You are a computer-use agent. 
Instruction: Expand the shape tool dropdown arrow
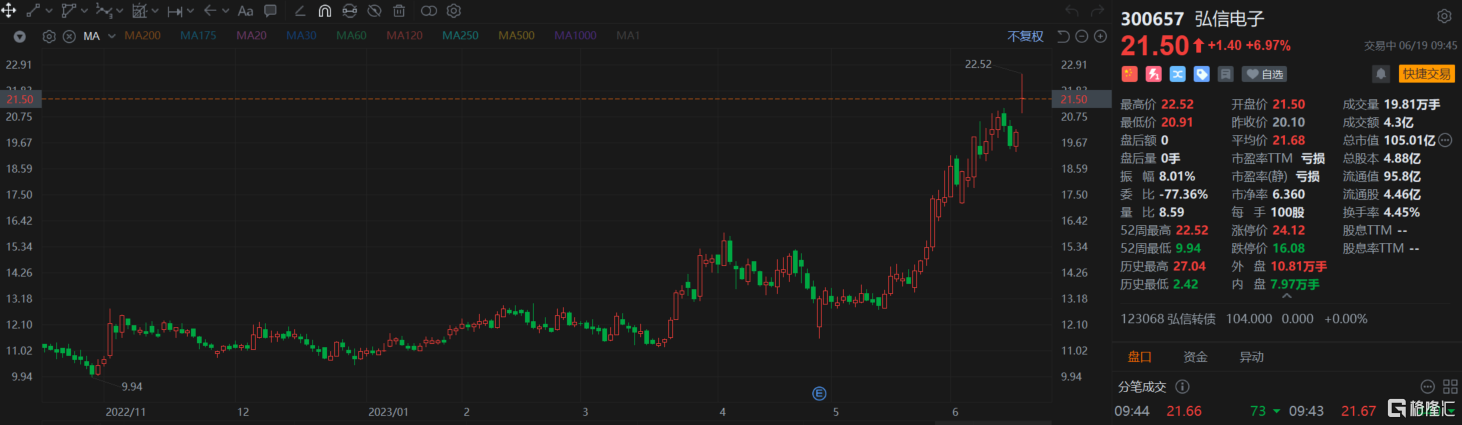pyautogui.click(x=84, y=11)
